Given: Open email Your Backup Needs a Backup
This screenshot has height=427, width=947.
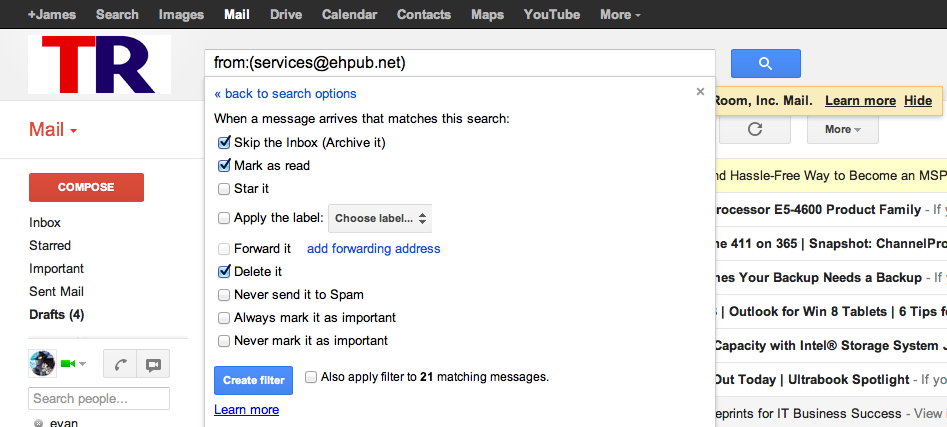Looking at the screenshot, I should click(x=830, y=277).
